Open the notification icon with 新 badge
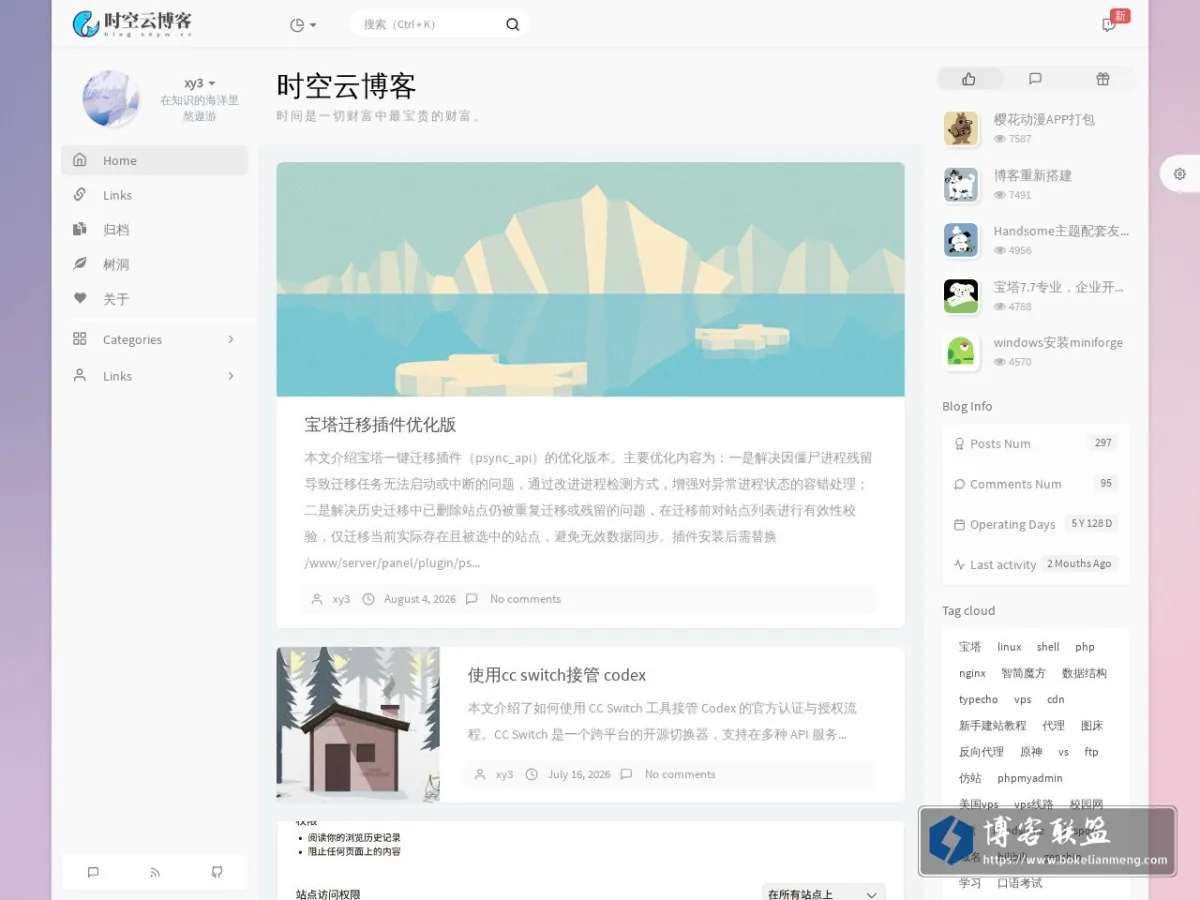This screenshot has height=900, width=1200. click(x=1110, y=24)
